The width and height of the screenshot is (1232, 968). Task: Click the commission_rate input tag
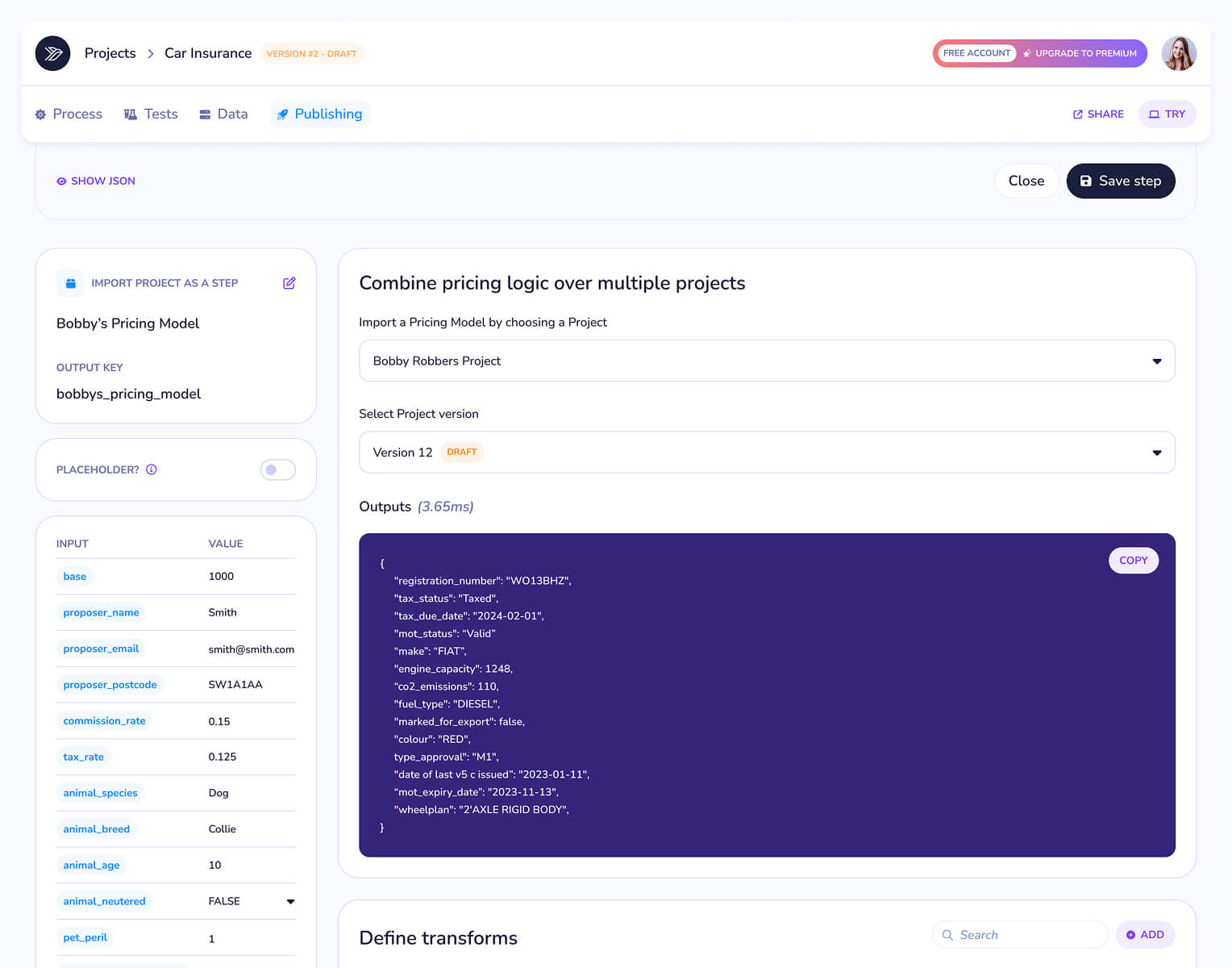coord(104,721)
